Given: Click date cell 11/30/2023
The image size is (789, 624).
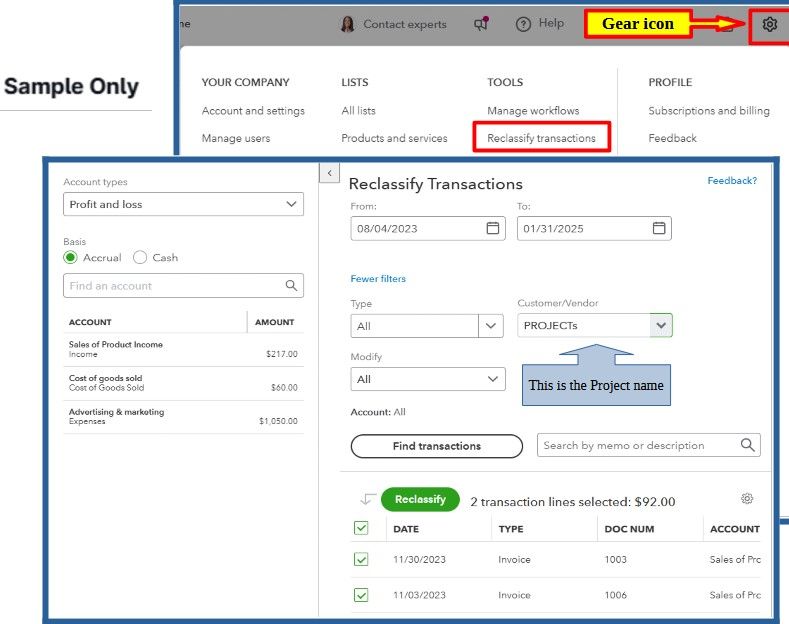Looking at the screenshot, I should point(419,560).
